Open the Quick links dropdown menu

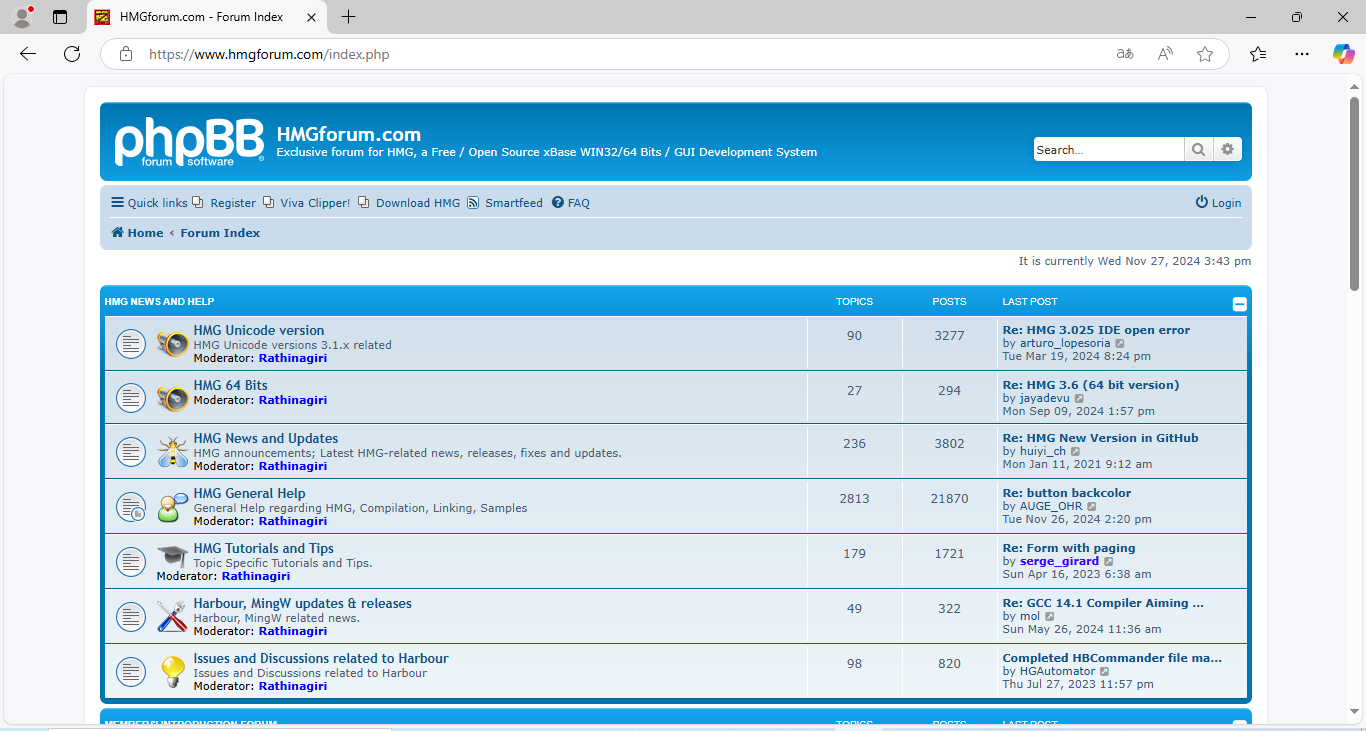(x=149, y=203)
